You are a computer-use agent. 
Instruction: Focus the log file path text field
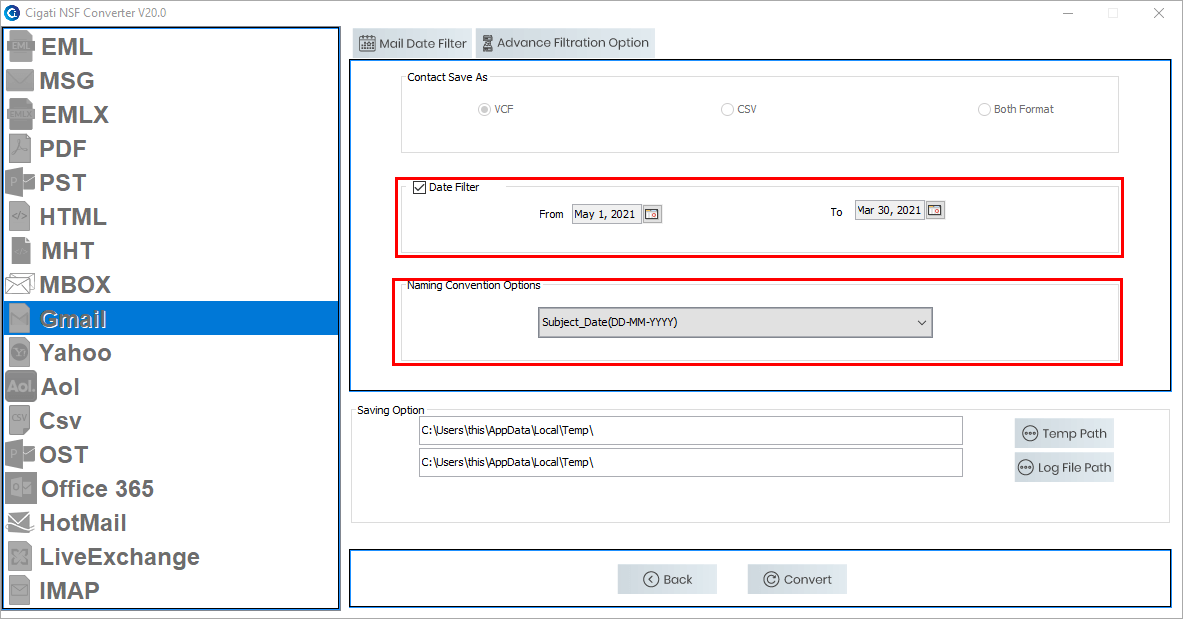pos(690,462)
